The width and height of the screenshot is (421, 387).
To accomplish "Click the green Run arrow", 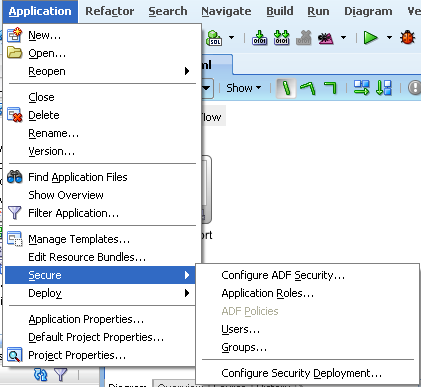I will [370, 38].
